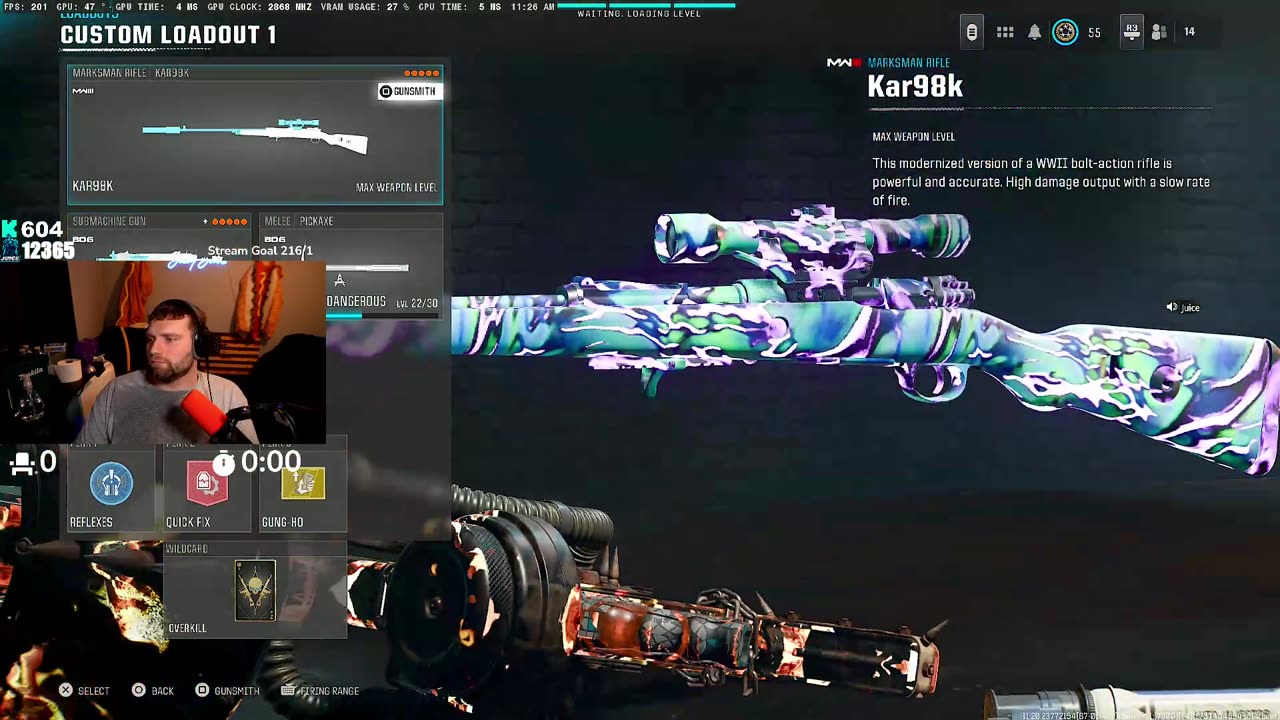Click the circle Back button prompt
Viewport: 1280px width, 720px height.
(x=153, y=691)
